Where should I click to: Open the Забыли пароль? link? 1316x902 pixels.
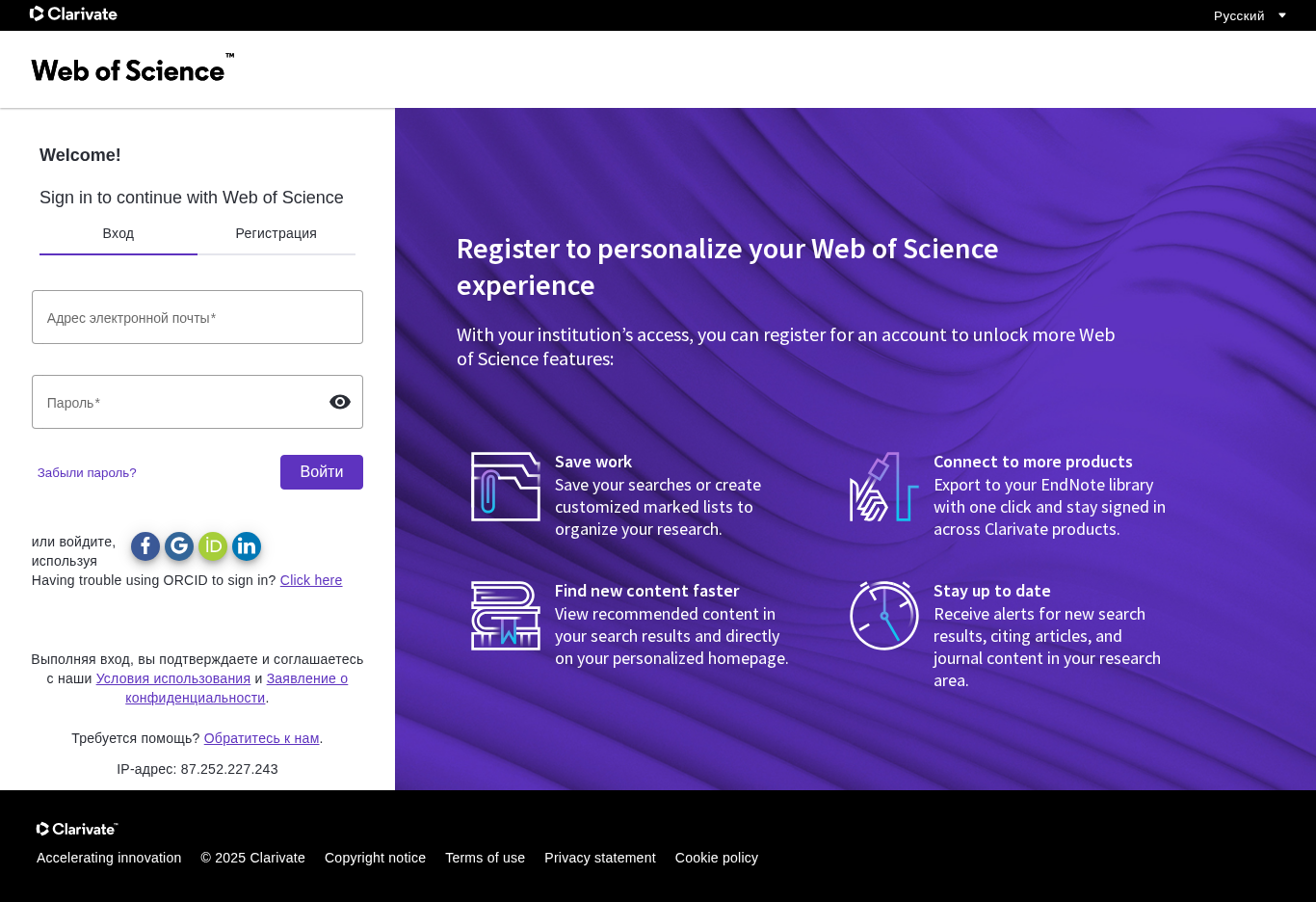pos(87,473)
